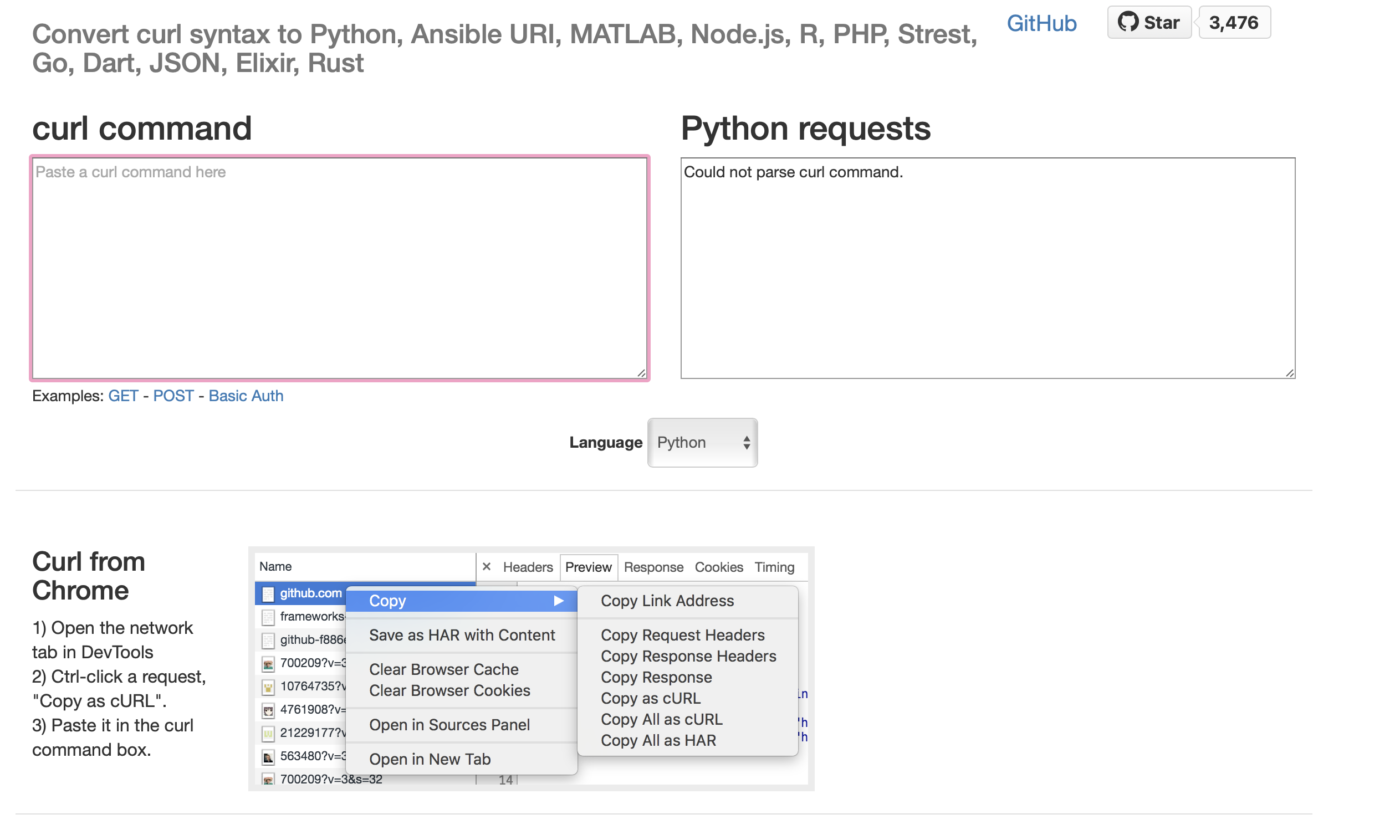Load the POST example
The height and width of the screenshot is (840, 1400).
pyautogui.click(x=173, y=396)
